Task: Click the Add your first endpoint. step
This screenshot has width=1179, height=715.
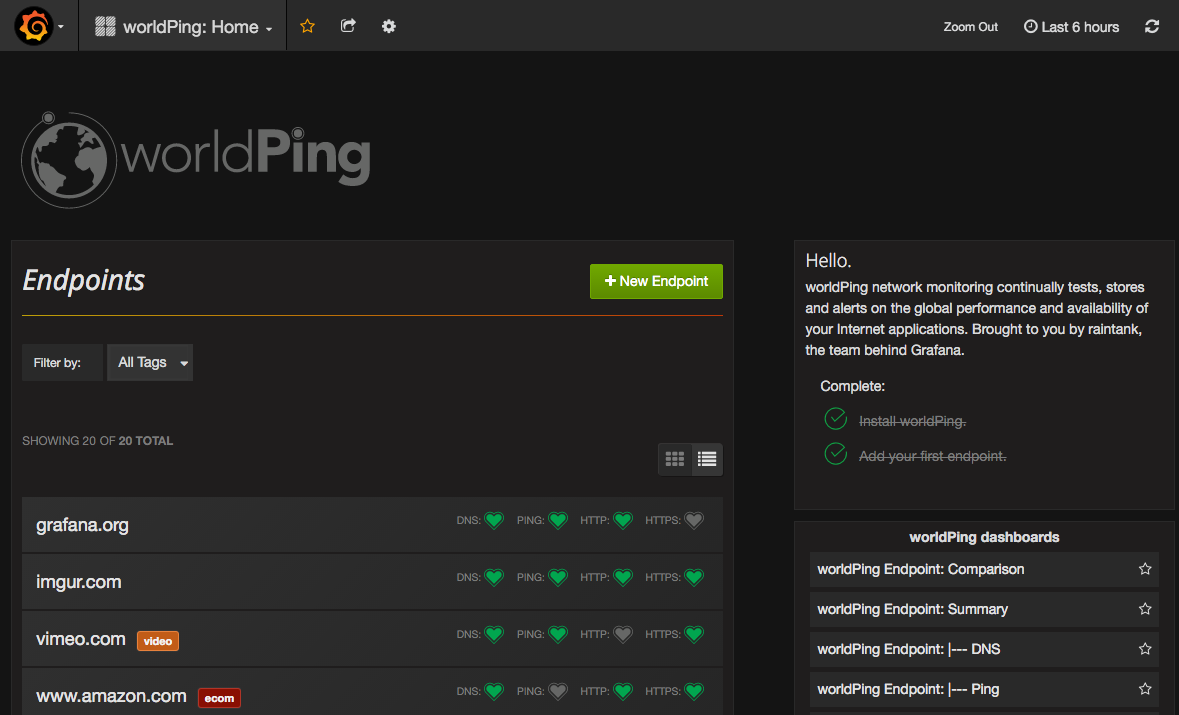Action: click(x=932, y=456)
